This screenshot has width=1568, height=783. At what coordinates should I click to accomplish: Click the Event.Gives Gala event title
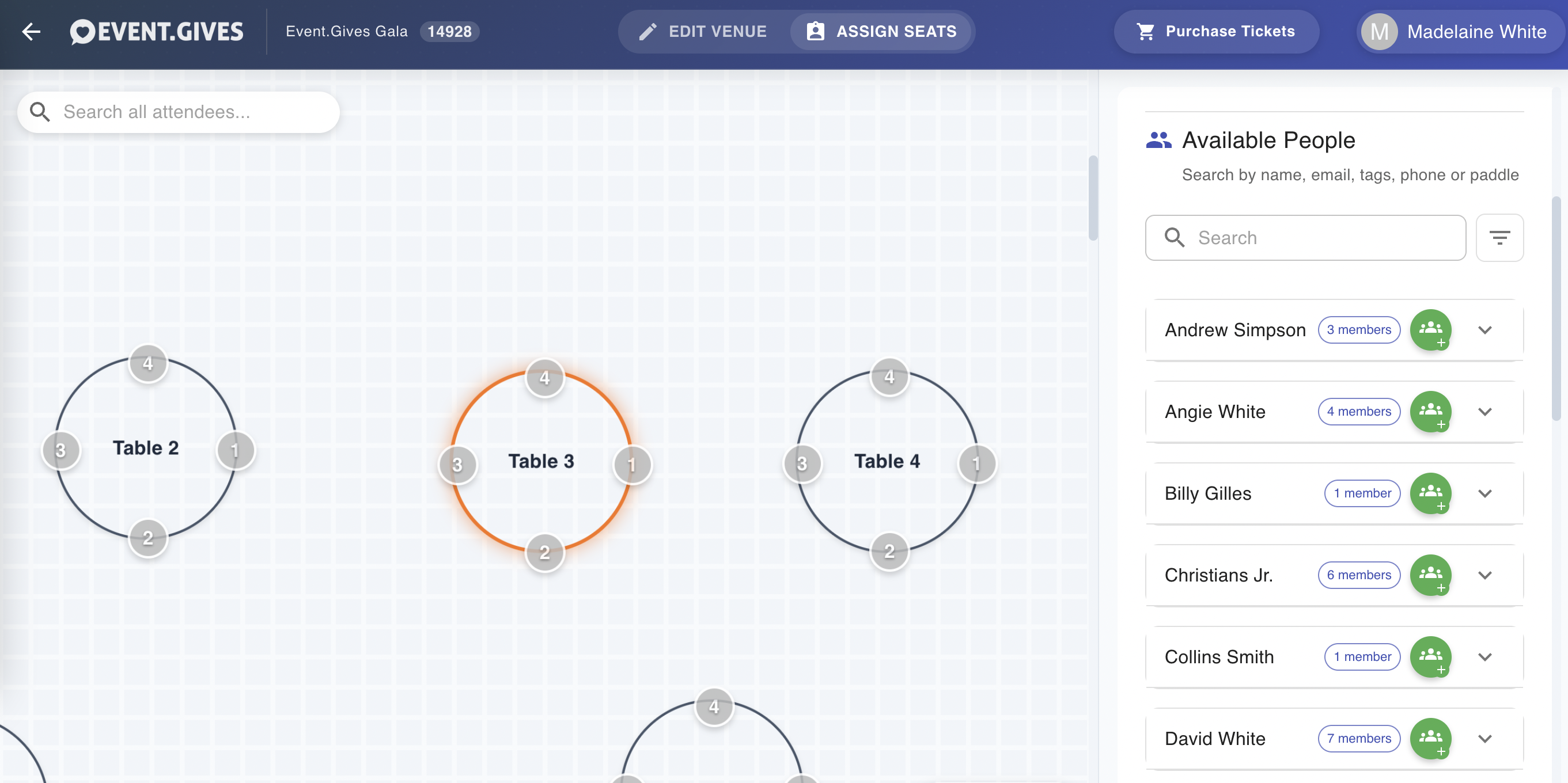(346, 32)
